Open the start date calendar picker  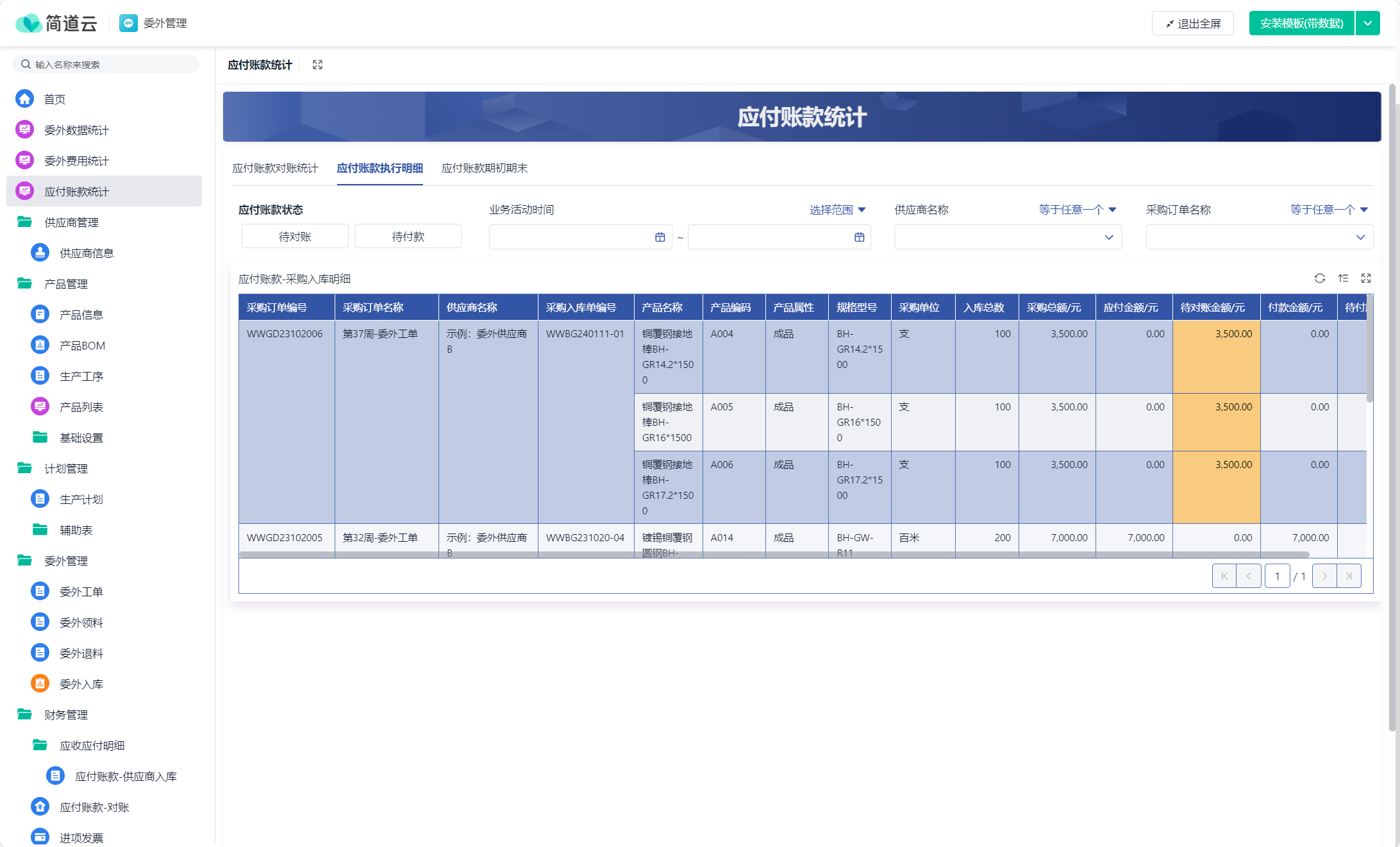point(660,237)
